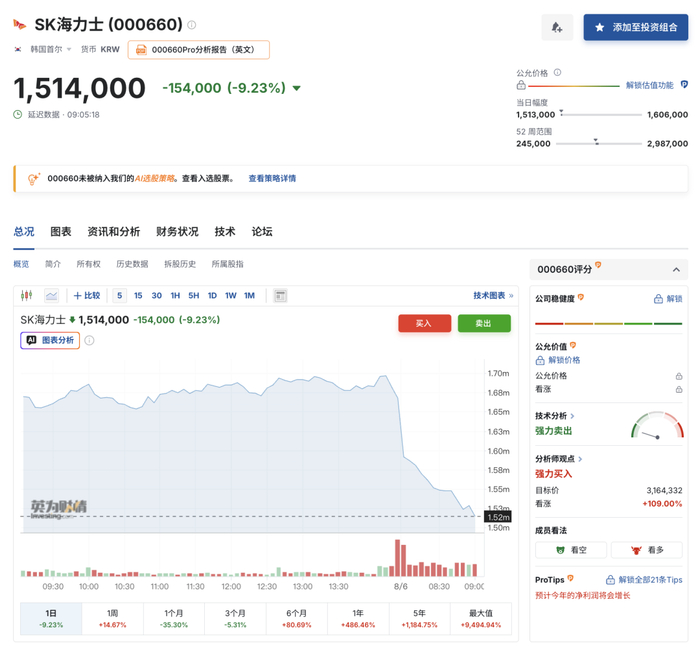Click technical analysis gauge dial
700x648 pixels.
pos(658,425)
